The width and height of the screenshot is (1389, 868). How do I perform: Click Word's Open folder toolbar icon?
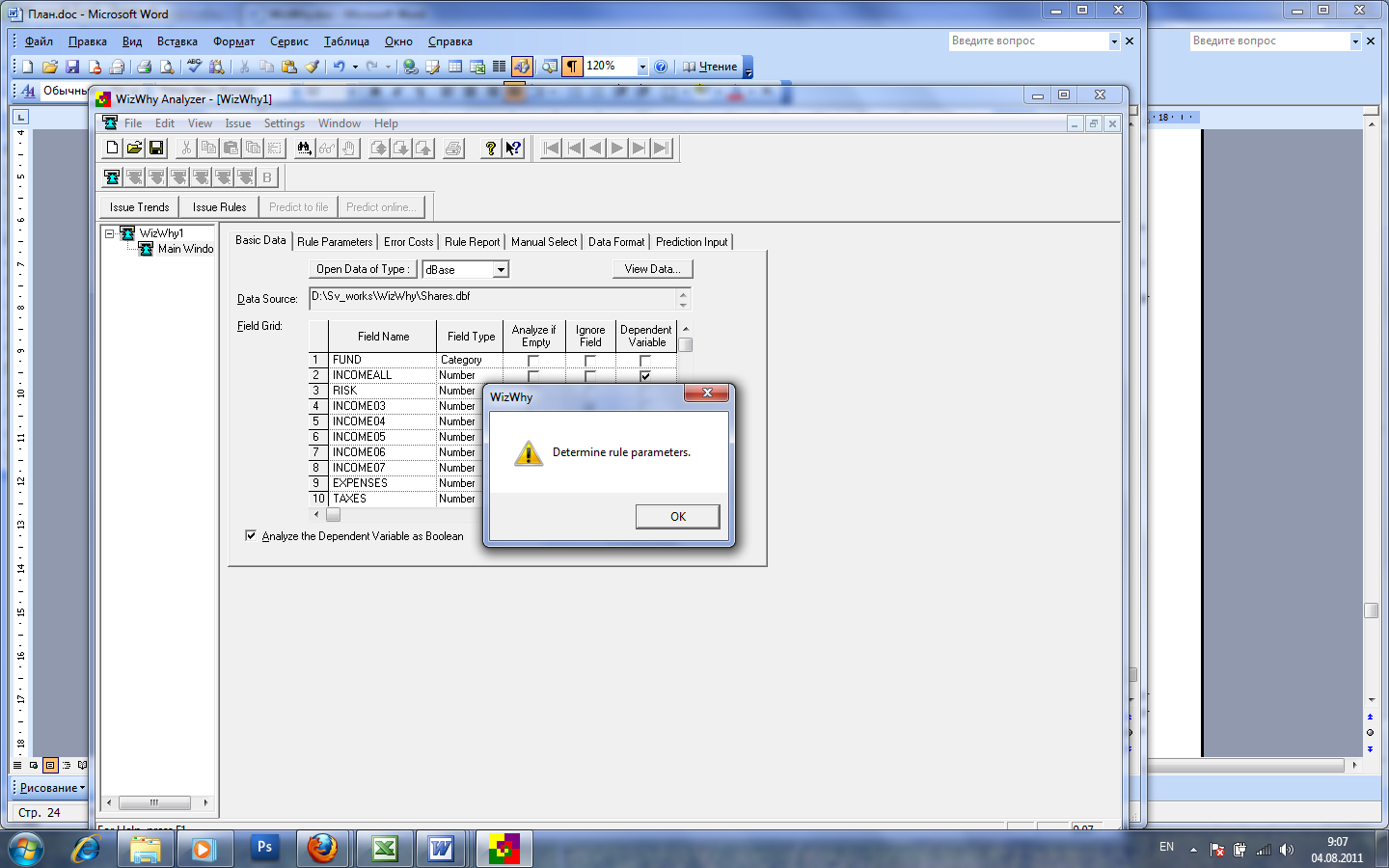[50, 67]
